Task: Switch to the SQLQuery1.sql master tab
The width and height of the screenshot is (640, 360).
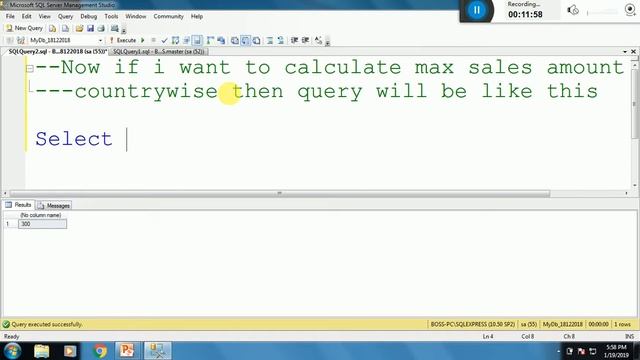Action: (x=159, y=52)
